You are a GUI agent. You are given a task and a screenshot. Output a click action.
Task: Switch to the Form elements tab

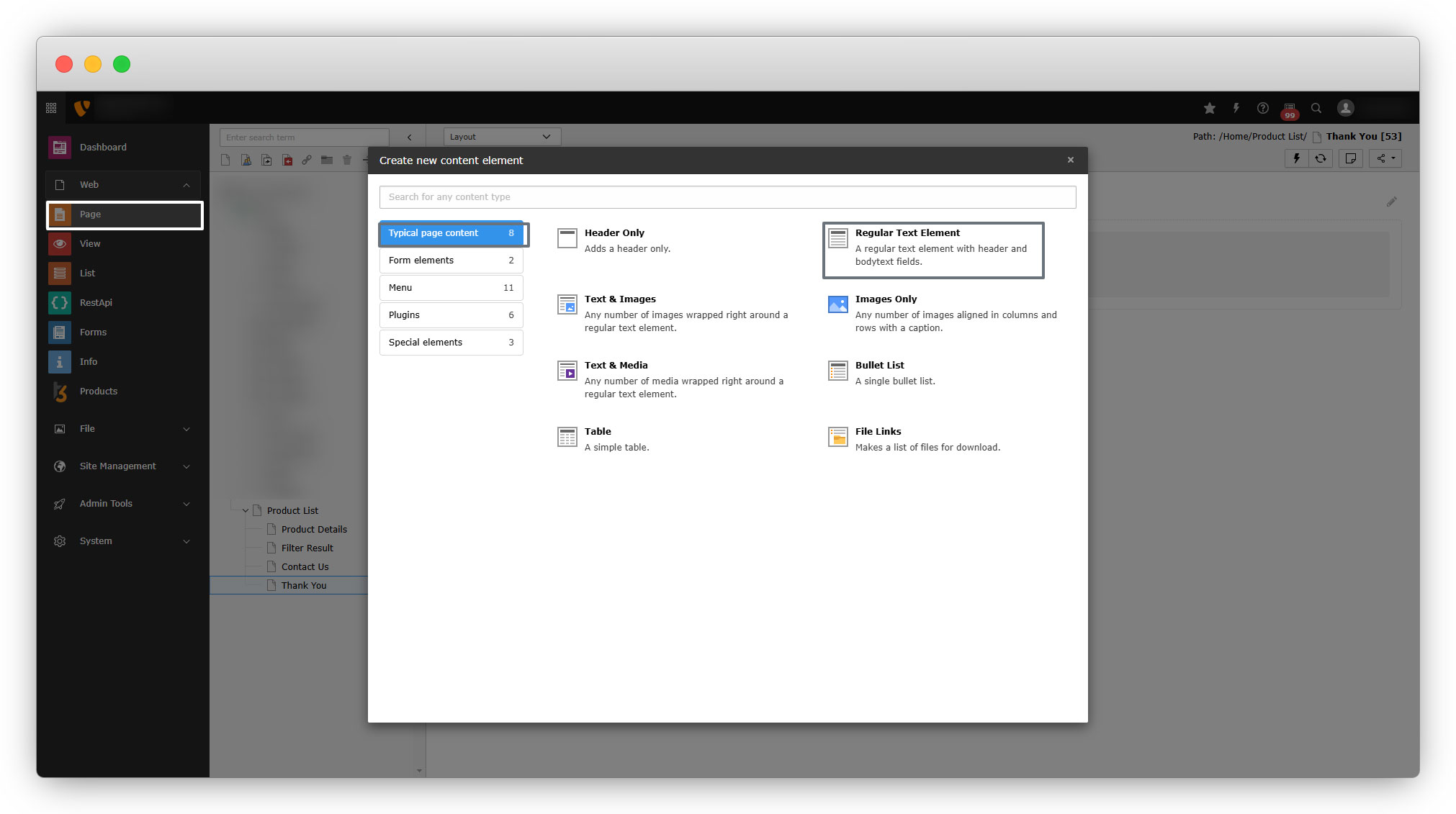pos(451,261)
